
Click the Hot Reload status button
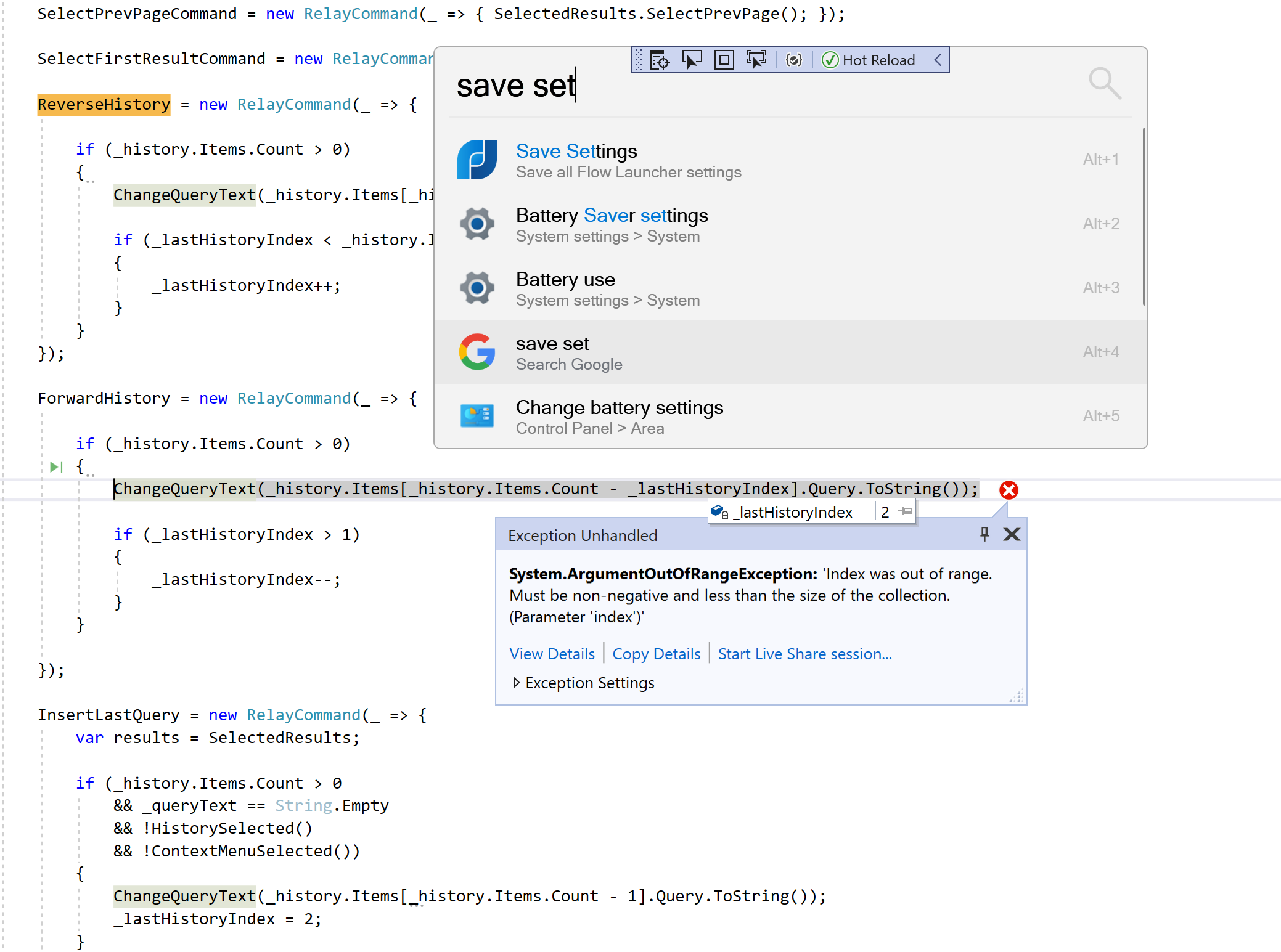click(869, 60)
